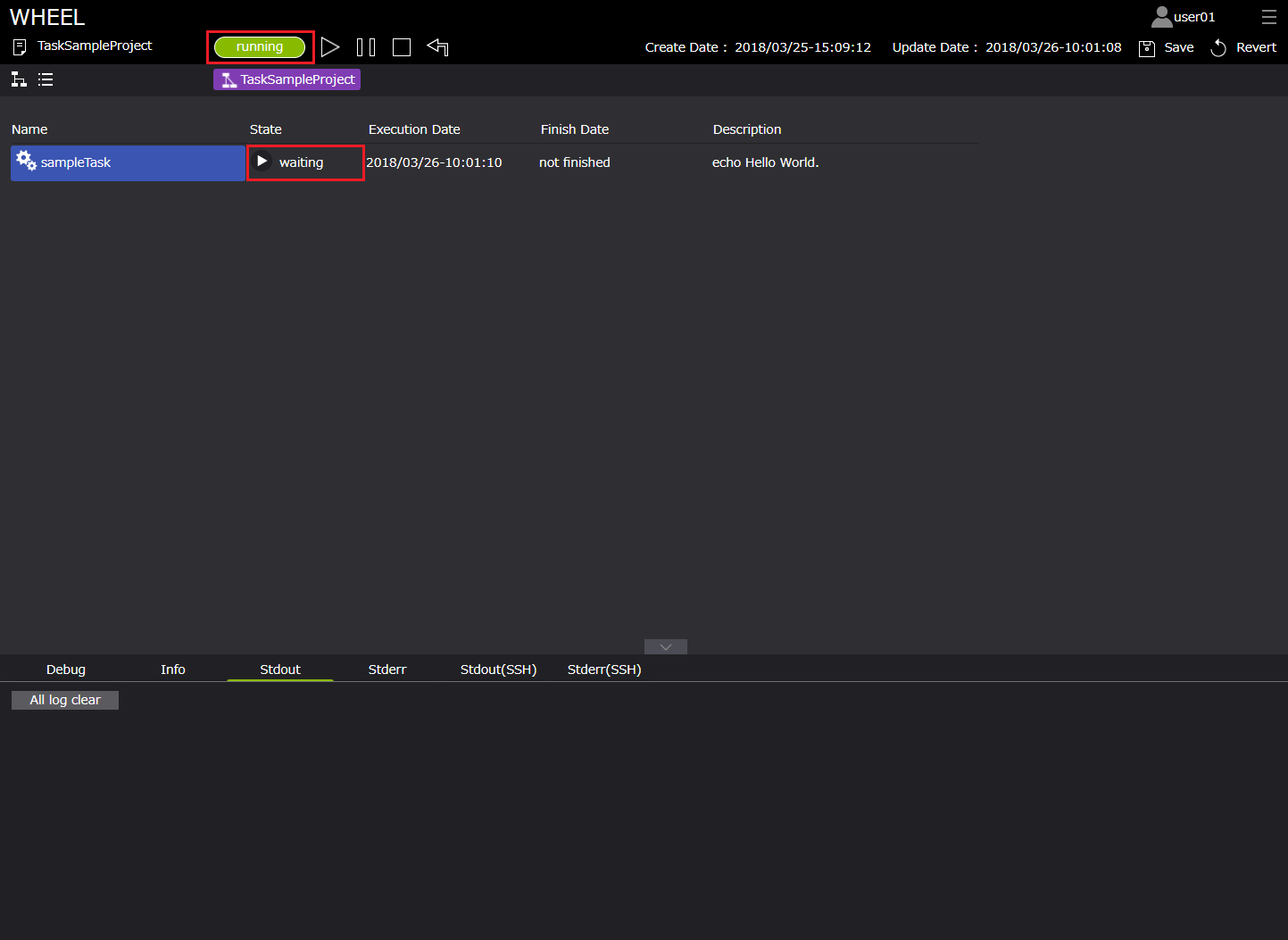
Task: Click the clean project arrow icon
Action: click(437, 47)
